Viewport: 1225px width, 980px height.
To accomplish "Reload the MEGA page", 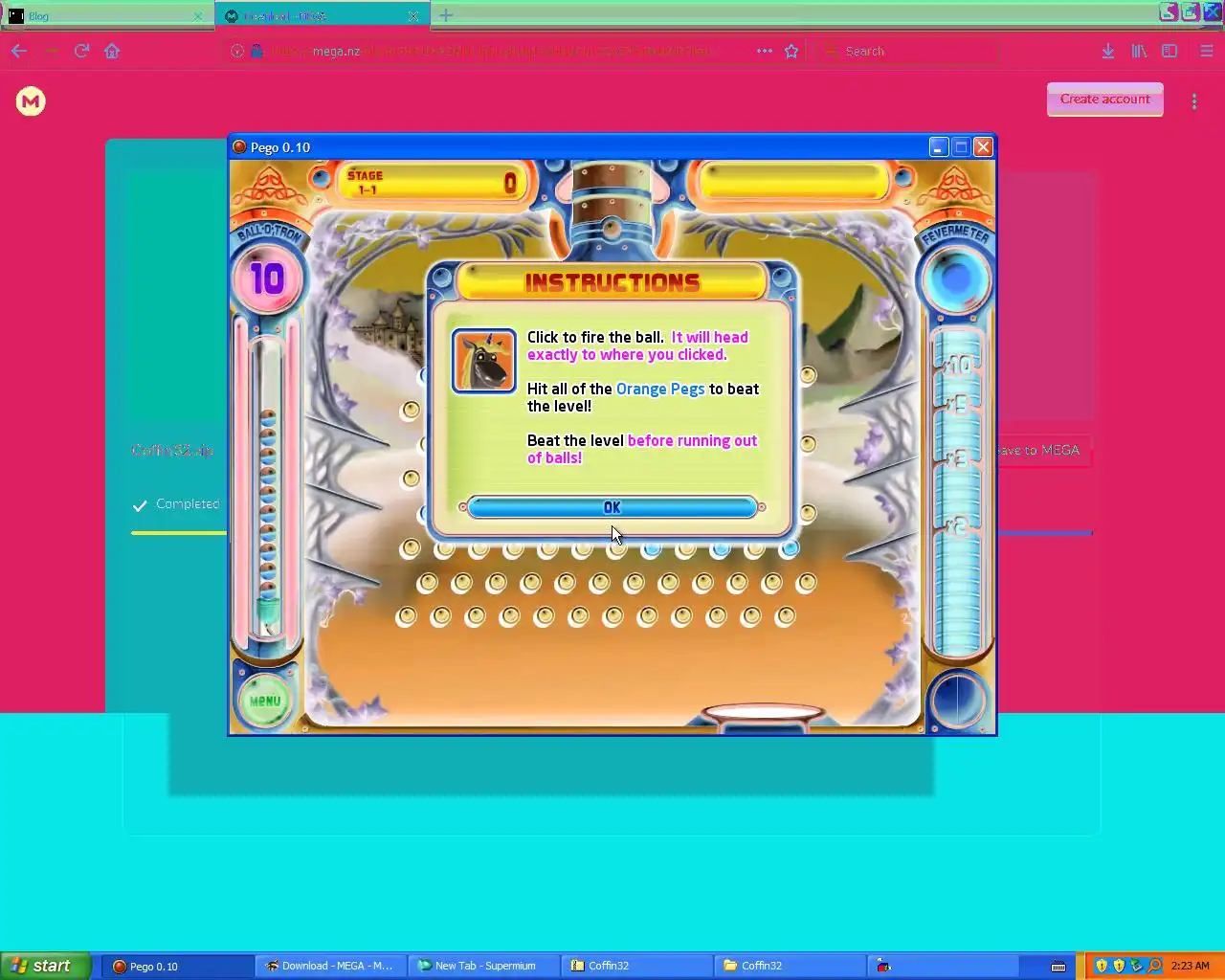I will [81, 51].
